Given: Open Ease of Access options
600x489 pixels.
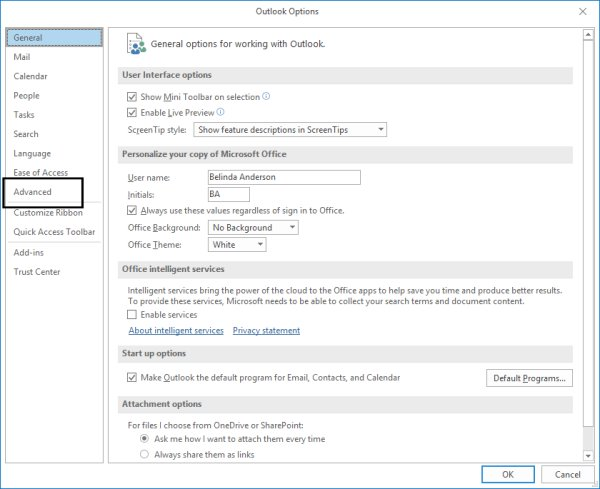Looking at the screenshot, I should pos(54,173).
